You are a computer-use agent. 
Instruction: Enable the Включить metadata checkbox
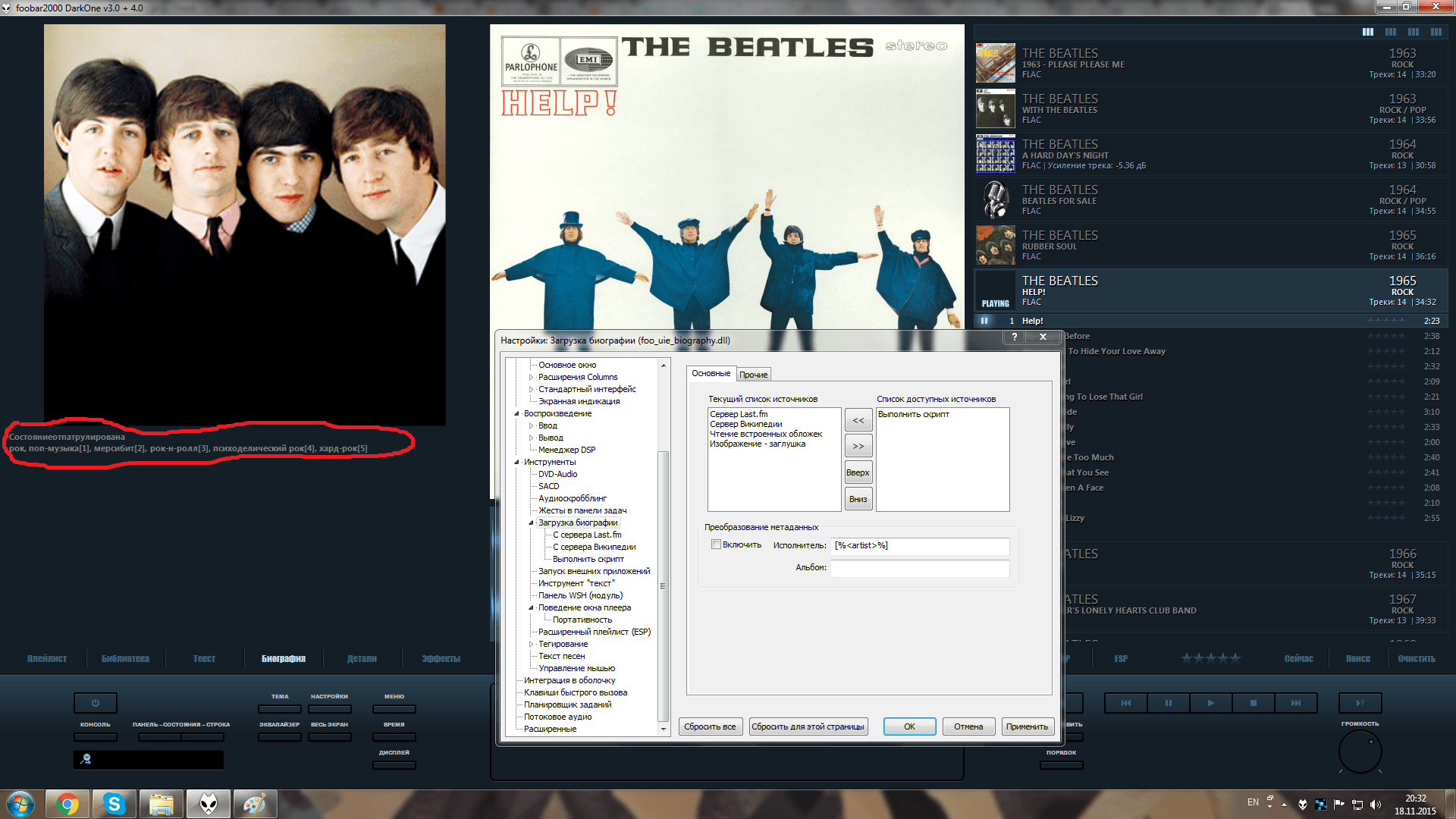716,544
